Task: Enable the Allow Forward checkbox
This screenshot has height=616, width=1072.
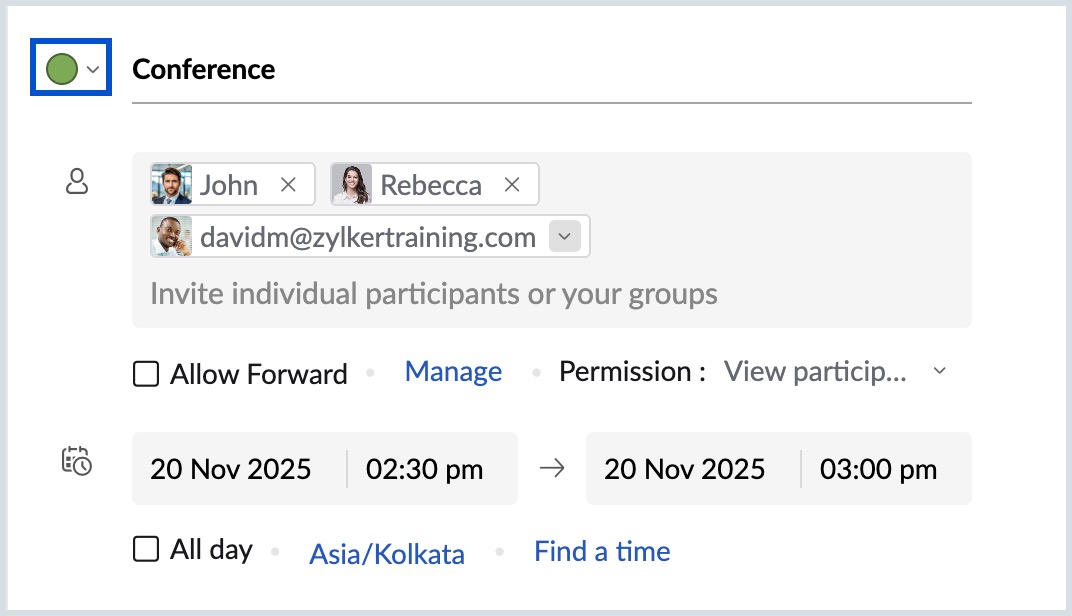Action: click(146, 374)
